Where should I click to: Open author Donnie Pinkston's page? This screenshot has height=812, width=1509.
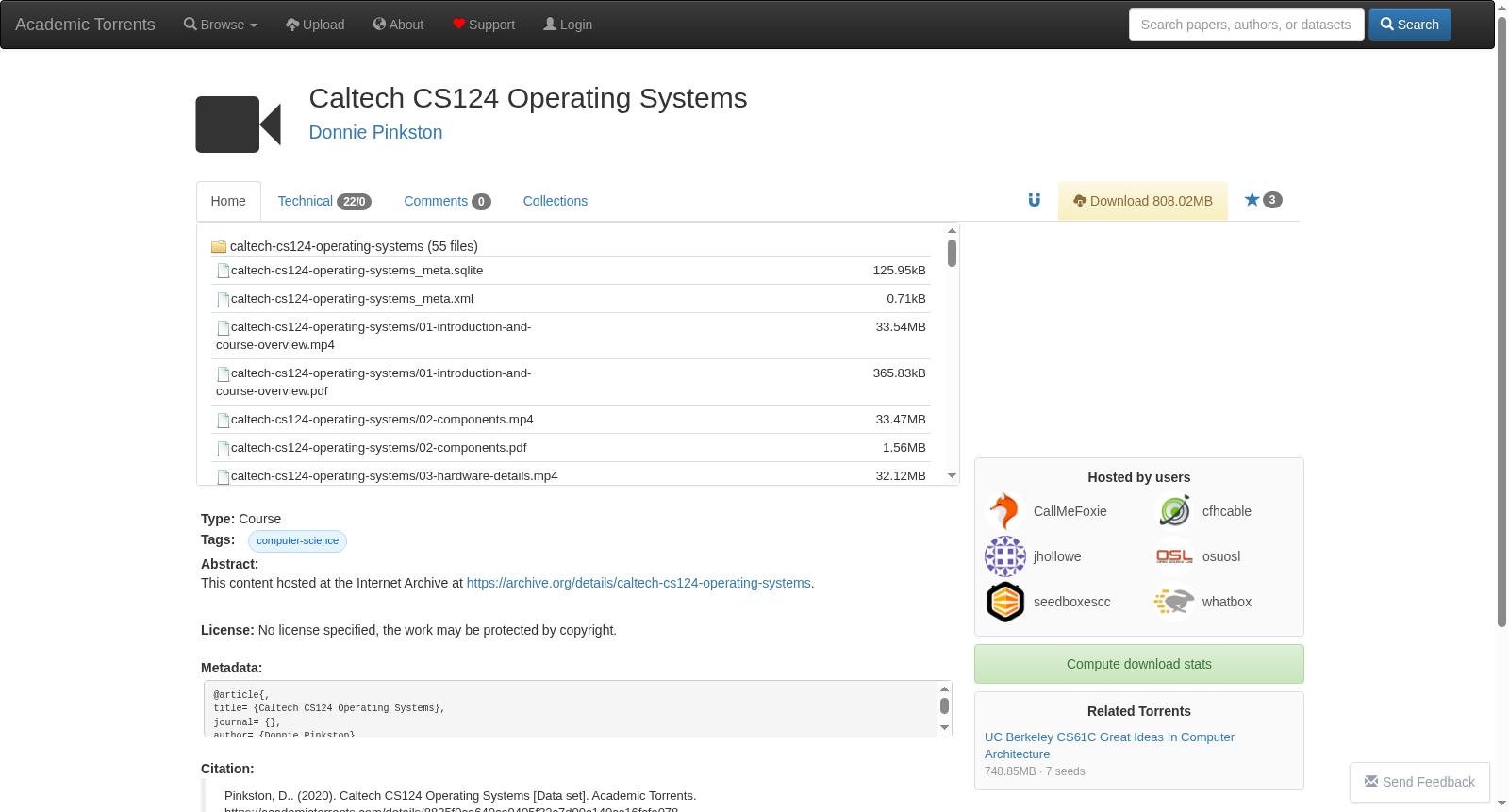click(375, 132)
